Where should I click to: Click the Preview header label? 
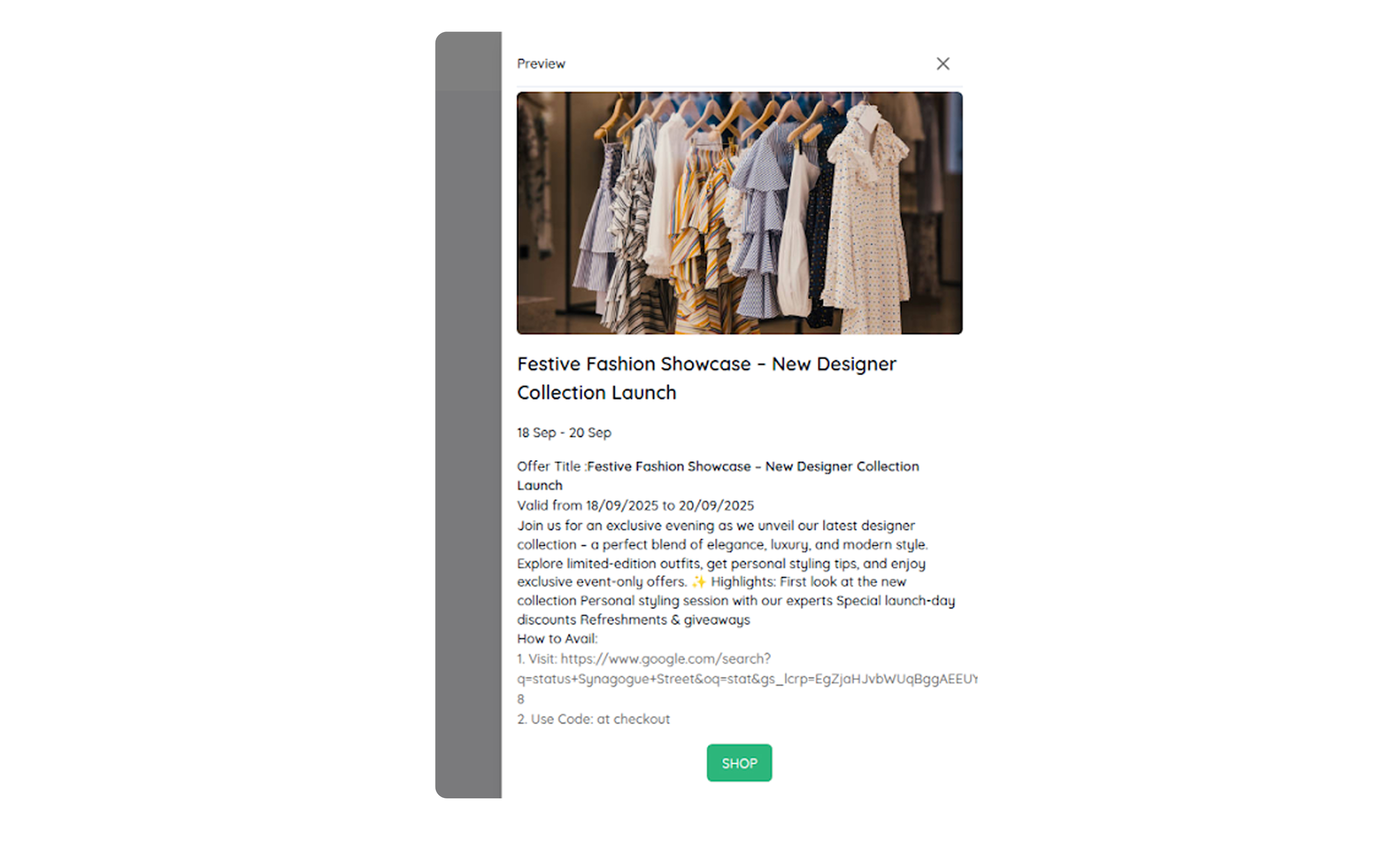pos(541,63)
